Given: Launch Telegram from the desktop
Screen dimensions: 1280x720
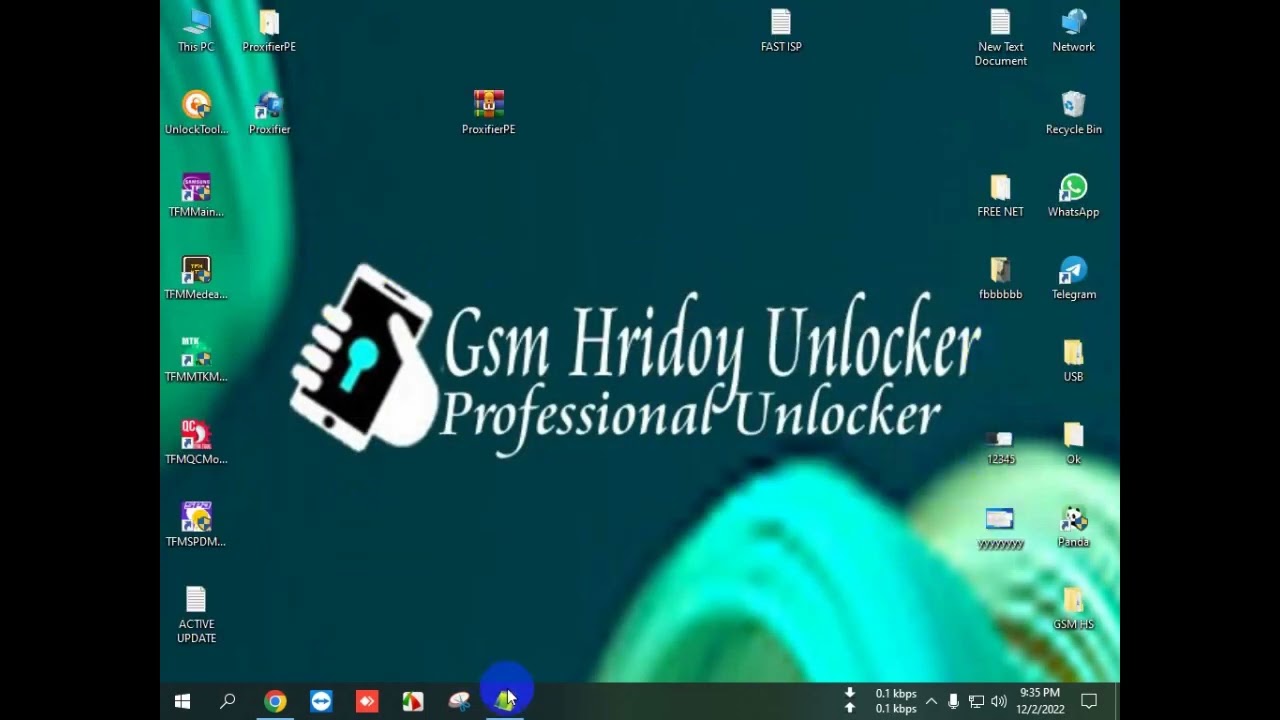Looking at the screenshot, I should tap(1073, 277).
